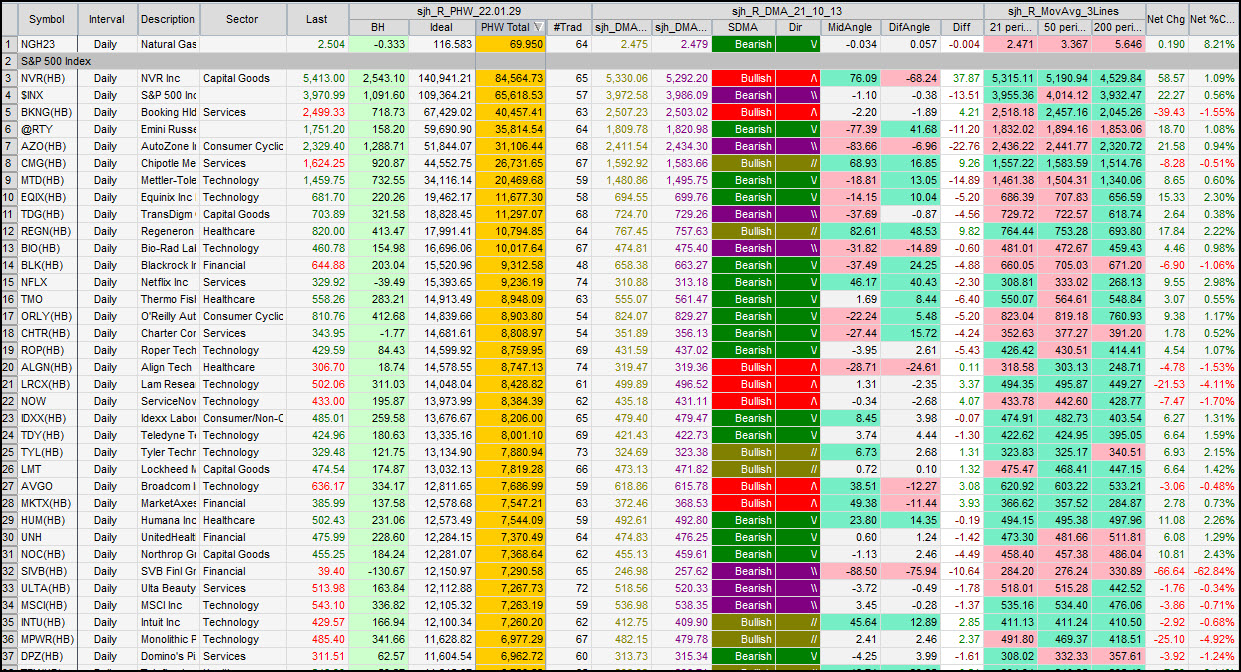This screenshot has height=672, width=1241.
Task: Select the sjh_R_PHW_22.01.29 indicator group header
Action: pos(470,11)
